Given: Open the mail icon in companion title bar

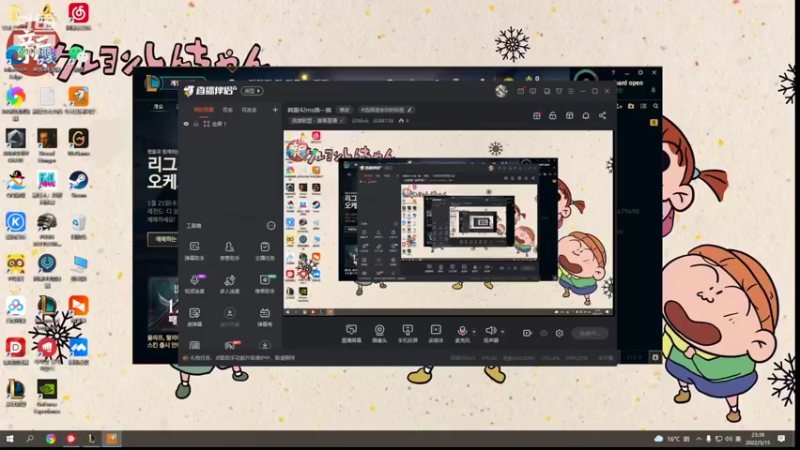Looking at the screenshot, I should [520, 91].
